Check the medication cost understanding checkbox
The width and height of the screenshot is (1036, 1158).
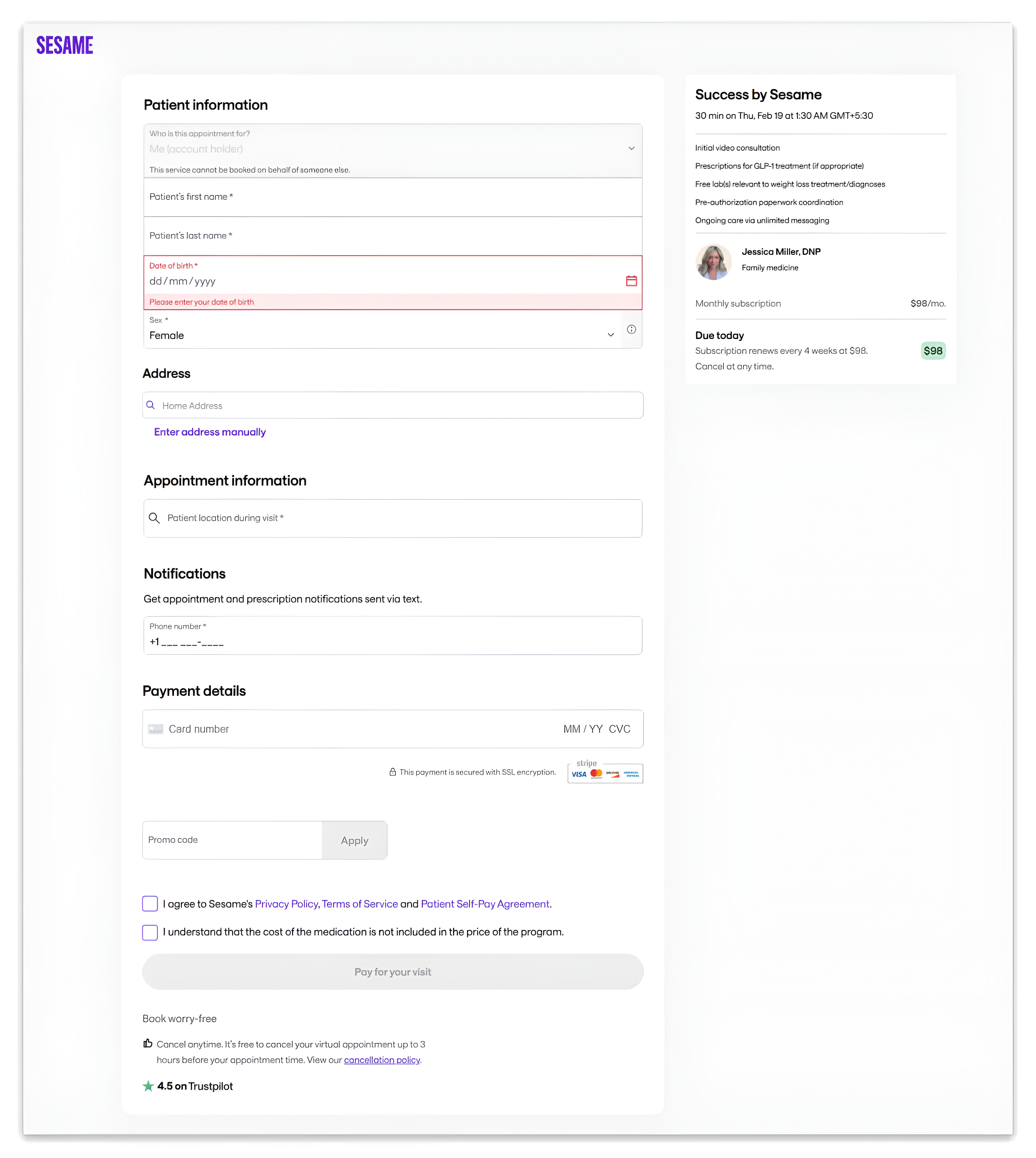[x=149, y=932]
